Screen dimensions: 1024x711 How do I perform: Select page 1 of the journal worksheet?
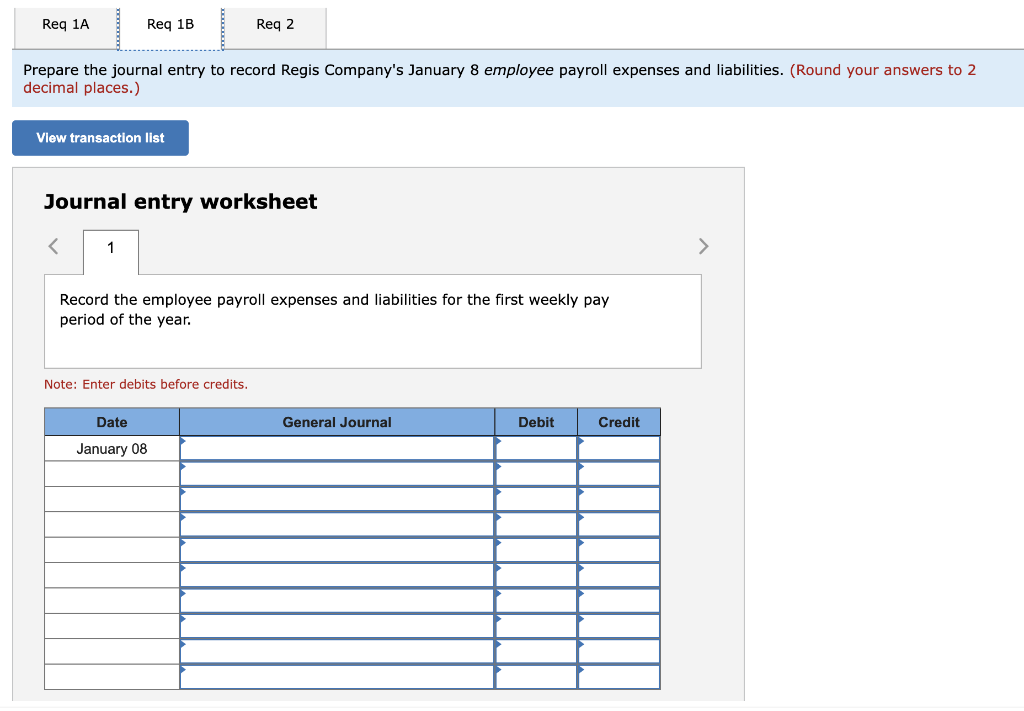pyautogui.click(x=110, y=247)
